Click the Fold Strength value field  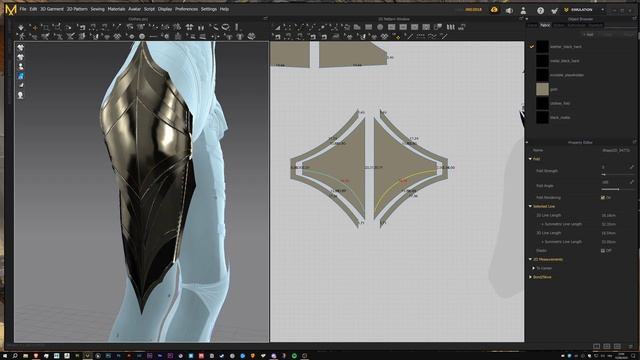click(x=614, y=167)
